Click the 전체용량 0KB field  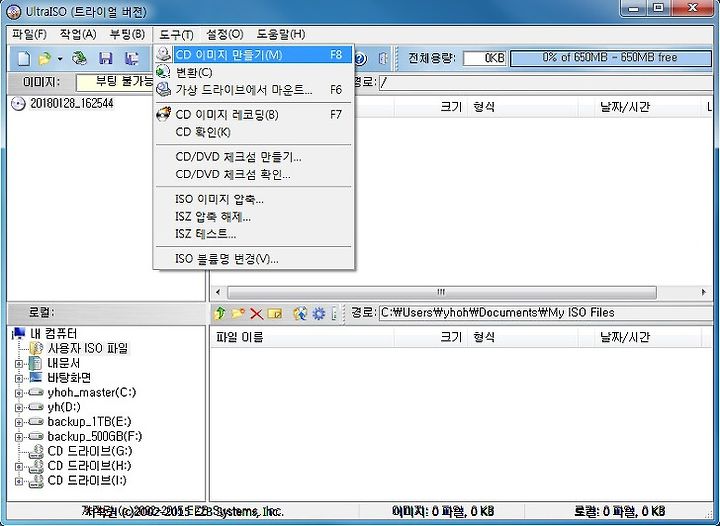coord(484,58)
